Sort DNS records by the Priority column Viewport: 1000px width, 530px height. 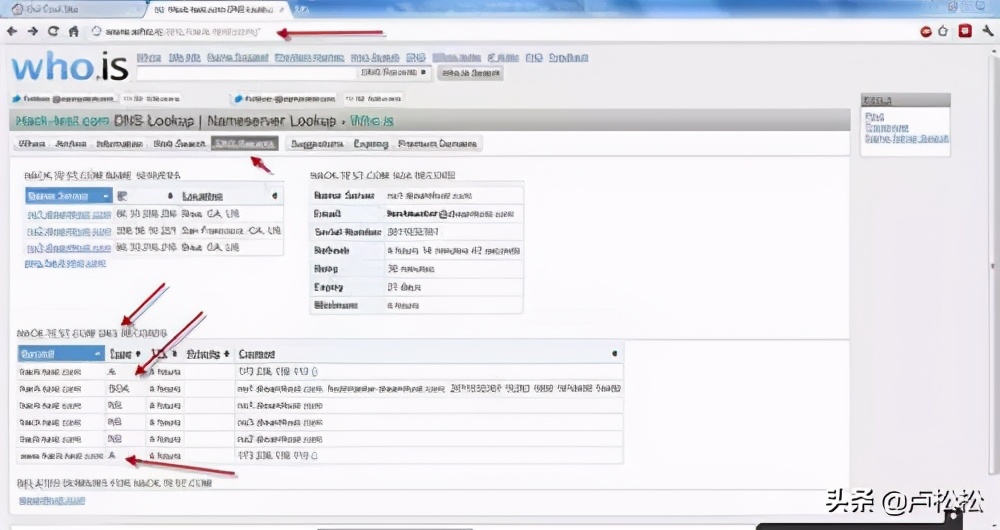click(x=208, y=354)
